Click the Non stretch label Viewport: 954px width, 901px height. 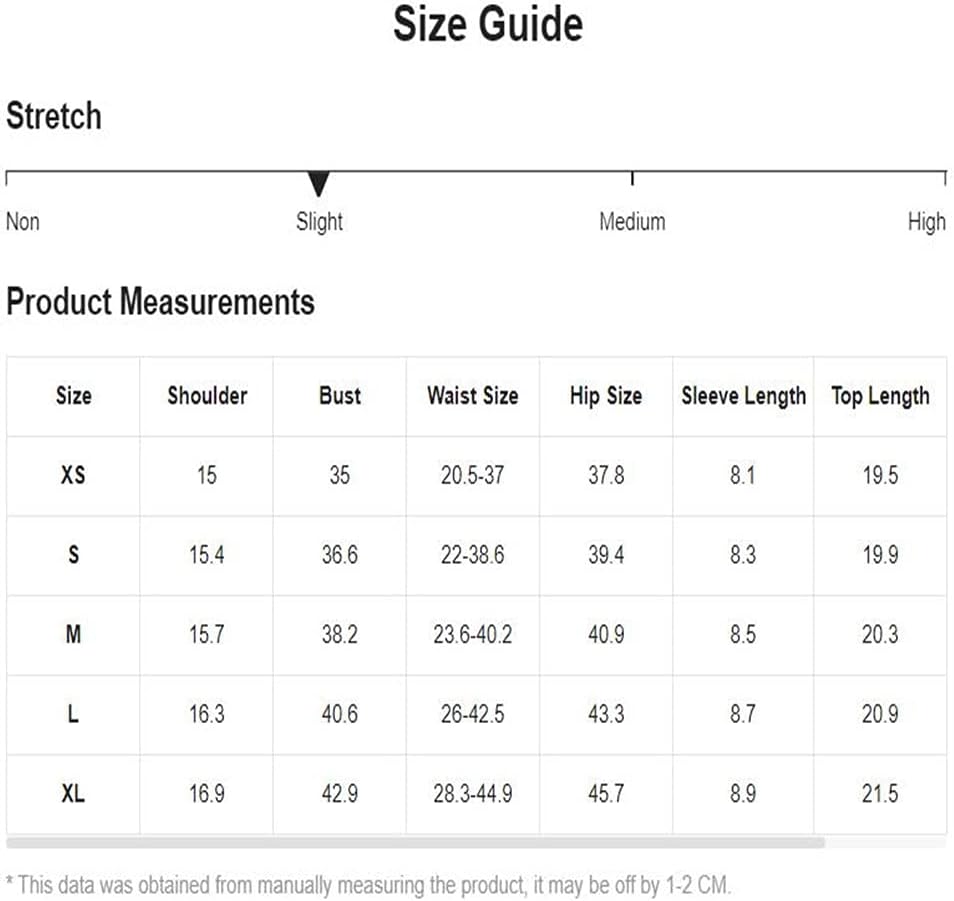[x=23, y=221]
